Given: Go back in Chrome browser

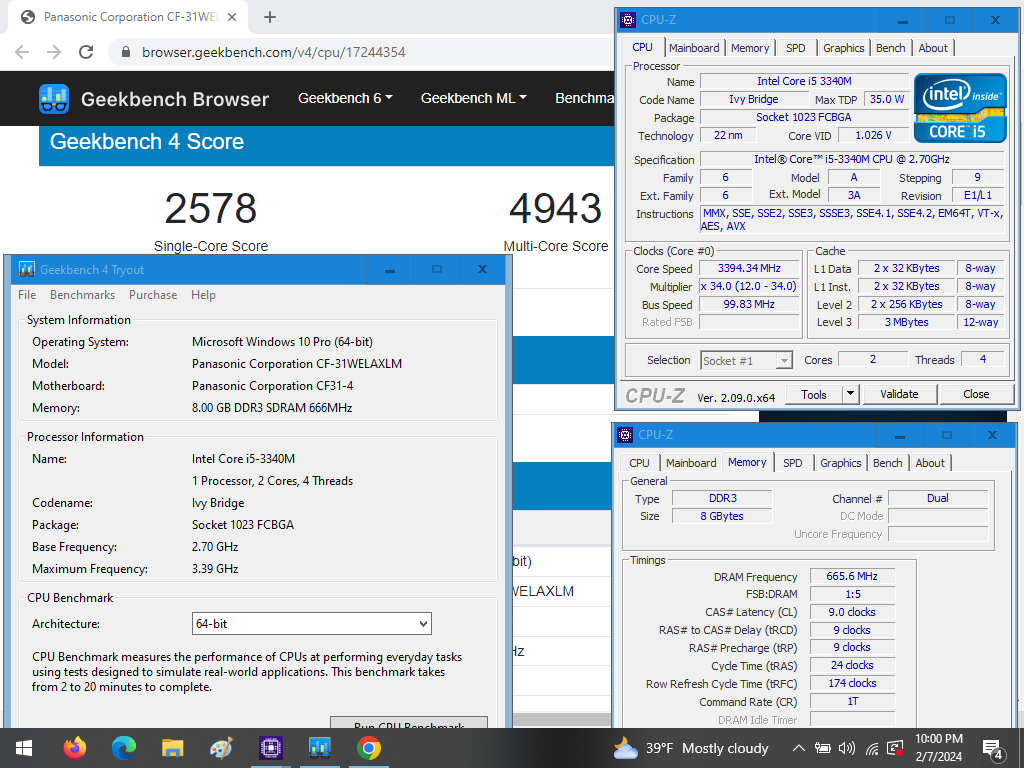Looking at the screenshot, I should pyautogui.click(x=22, y=52).
